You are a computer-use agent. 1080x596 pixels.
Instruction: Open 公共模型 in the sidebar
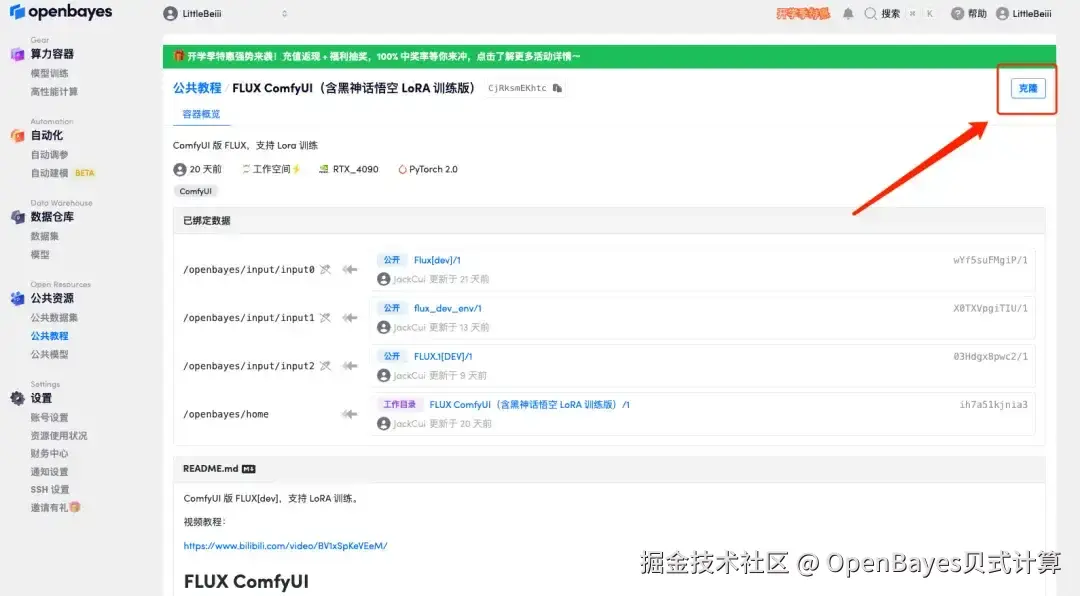49,354
